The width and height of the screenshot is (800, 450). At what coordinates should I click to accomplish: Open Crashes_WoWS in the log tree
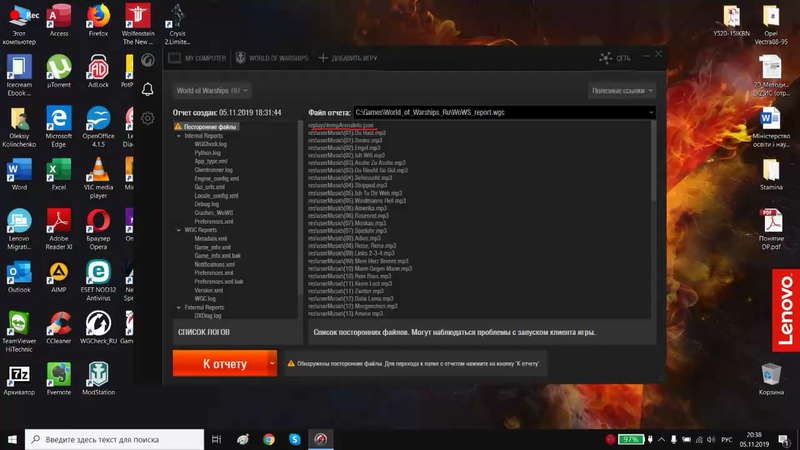(213, 213)
